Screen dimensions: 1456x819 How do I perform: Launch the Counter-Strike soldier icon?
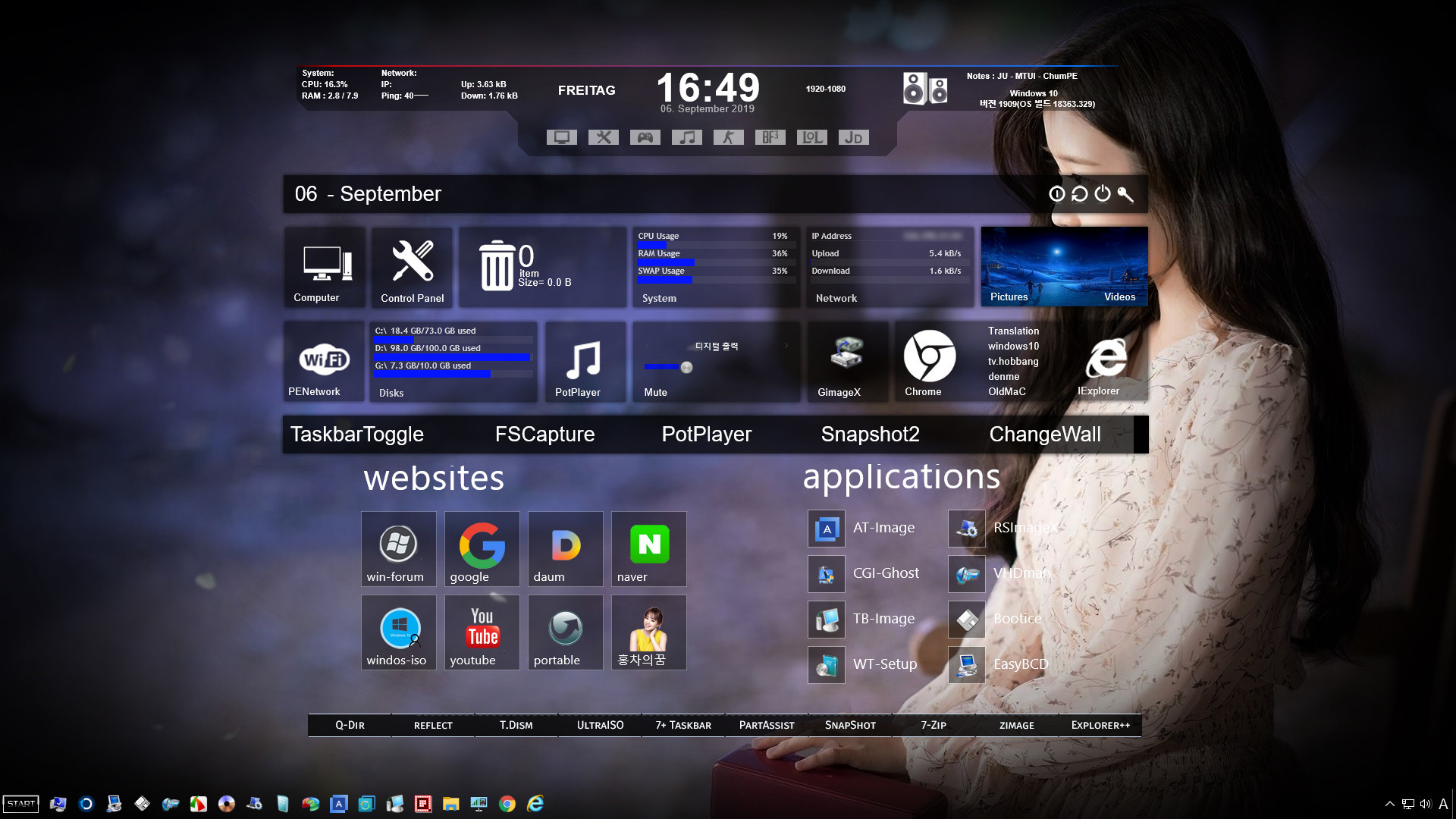tap(728, 137)
